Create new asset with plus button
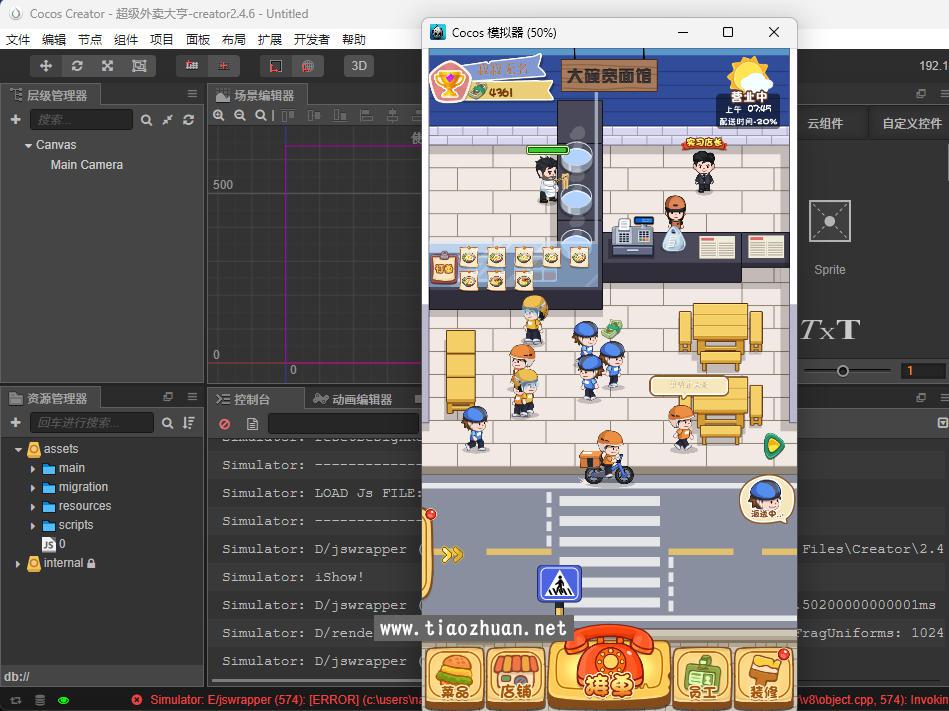 tap(16, 422)
